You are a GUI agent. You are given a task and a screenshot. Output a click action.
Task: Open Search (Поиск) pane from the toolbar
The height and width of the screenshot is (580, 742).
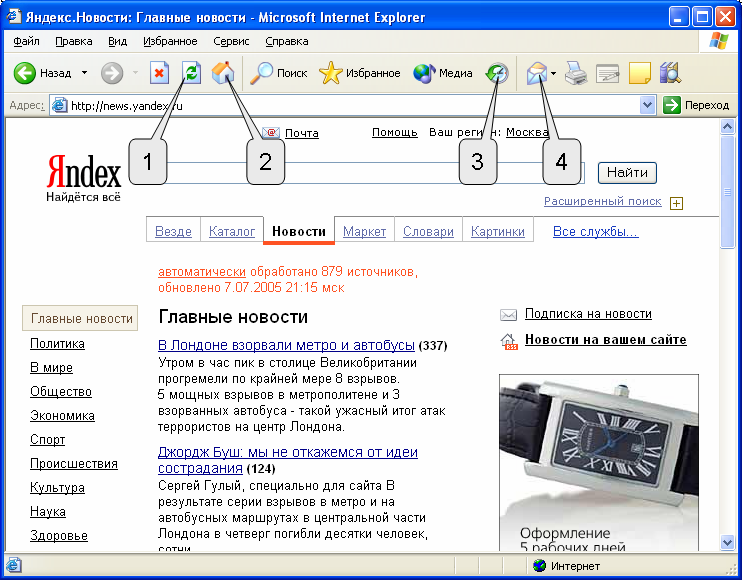[x=279, y=73]
